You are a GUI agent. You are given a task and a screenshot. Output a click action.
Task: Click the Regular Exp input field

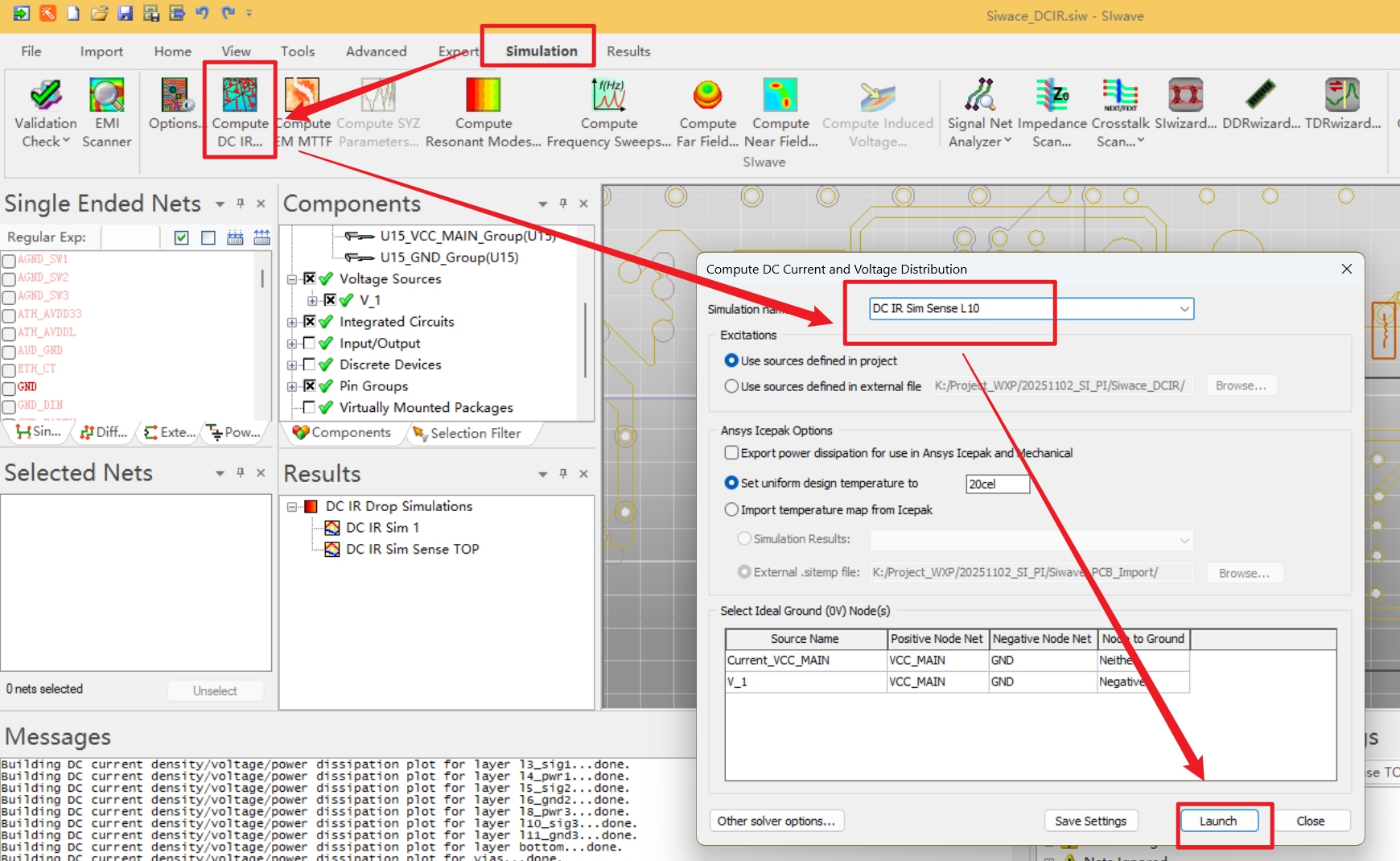(131, 237)
